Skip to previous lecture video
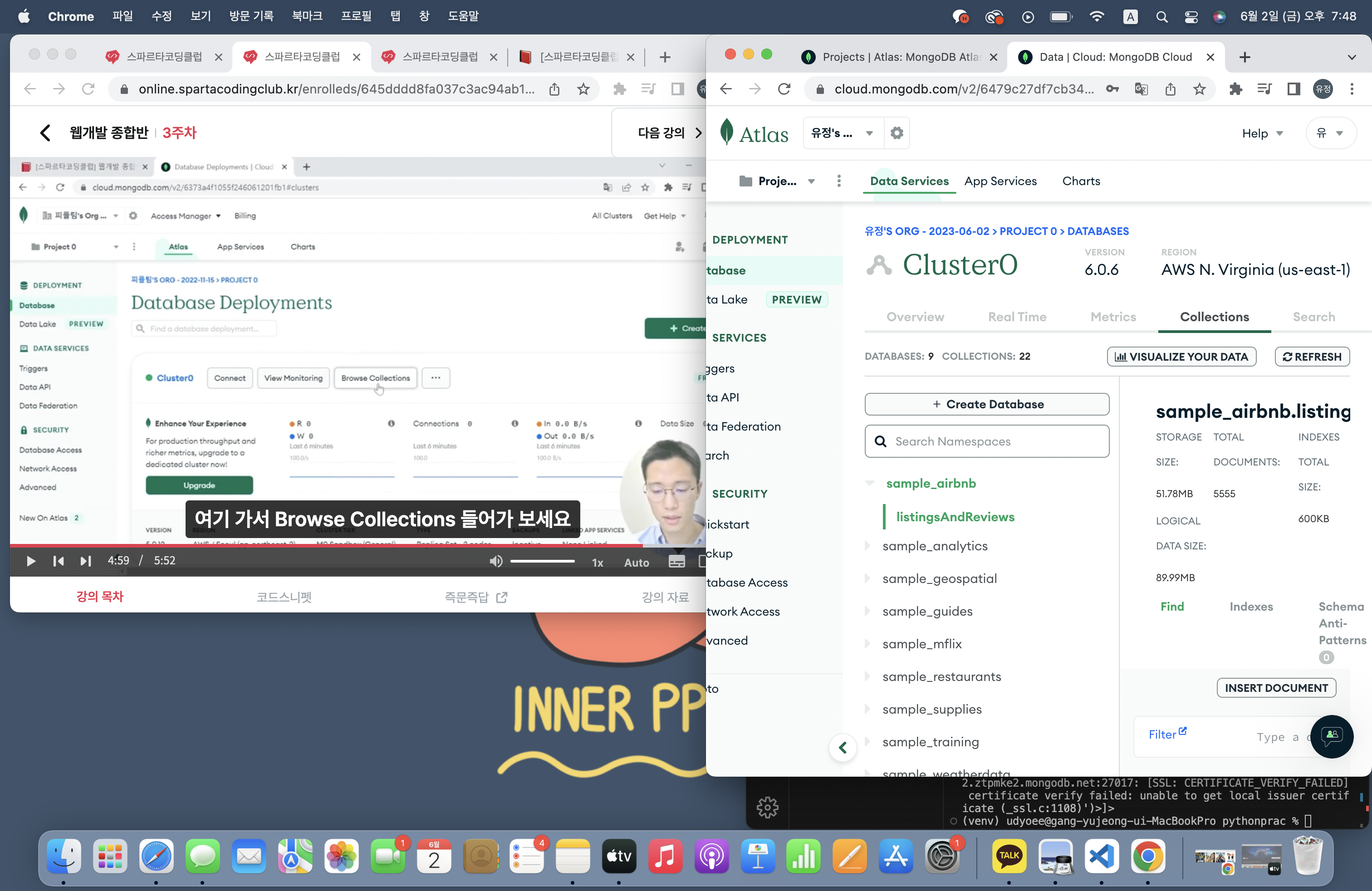 coord(58,561)
